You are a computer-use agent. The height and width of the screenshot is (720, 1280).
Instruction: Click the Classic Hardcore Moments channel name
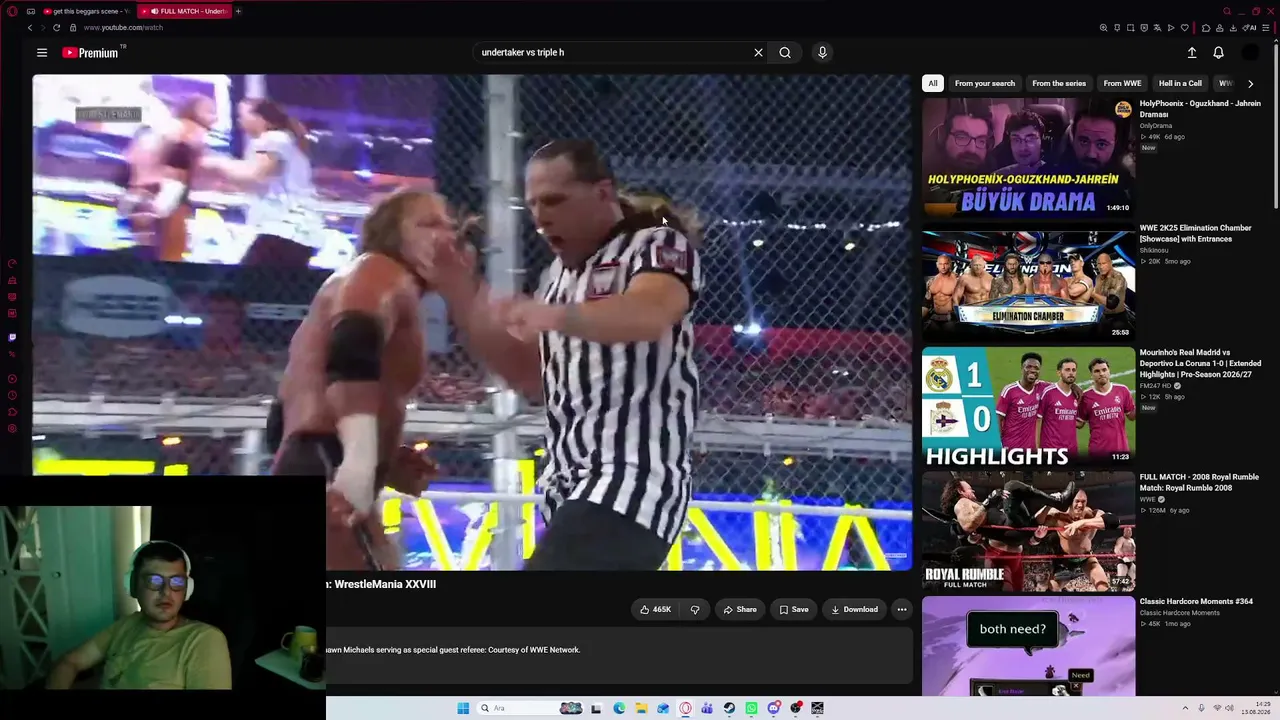click(x=1180, y=613)
